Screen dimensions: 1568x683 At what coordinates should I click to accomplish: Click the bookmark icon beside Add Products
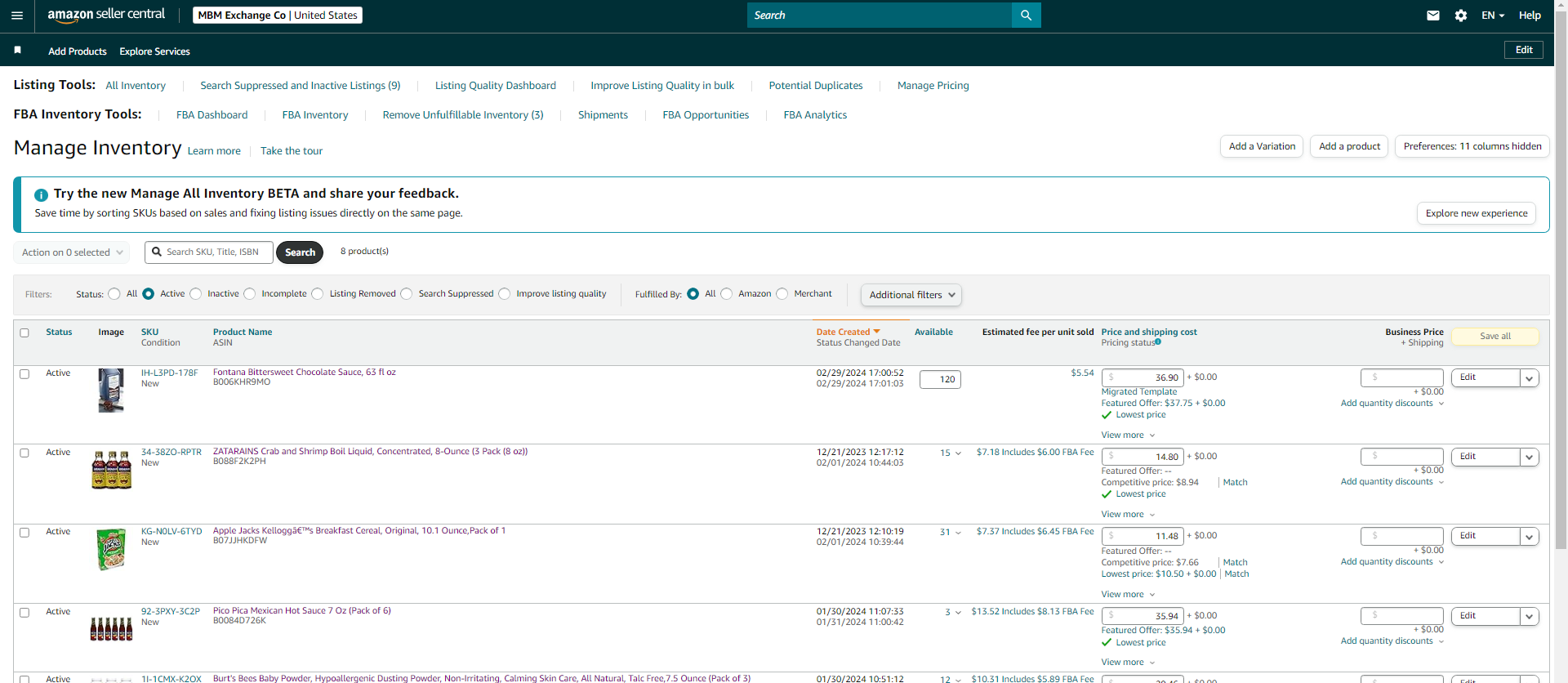[18, 51]
